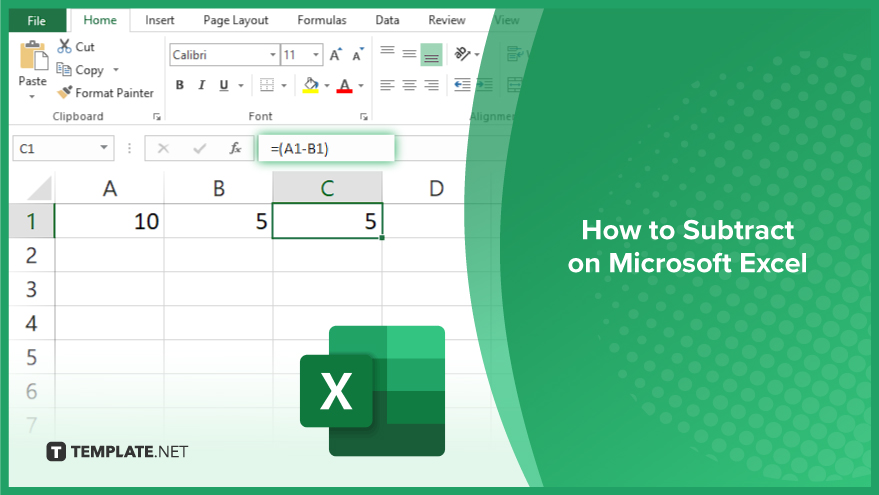The height and width of the screenshot is (495, 879).
Task: Expand the Font Color dropdown arrow
Action: coord(361,86)
